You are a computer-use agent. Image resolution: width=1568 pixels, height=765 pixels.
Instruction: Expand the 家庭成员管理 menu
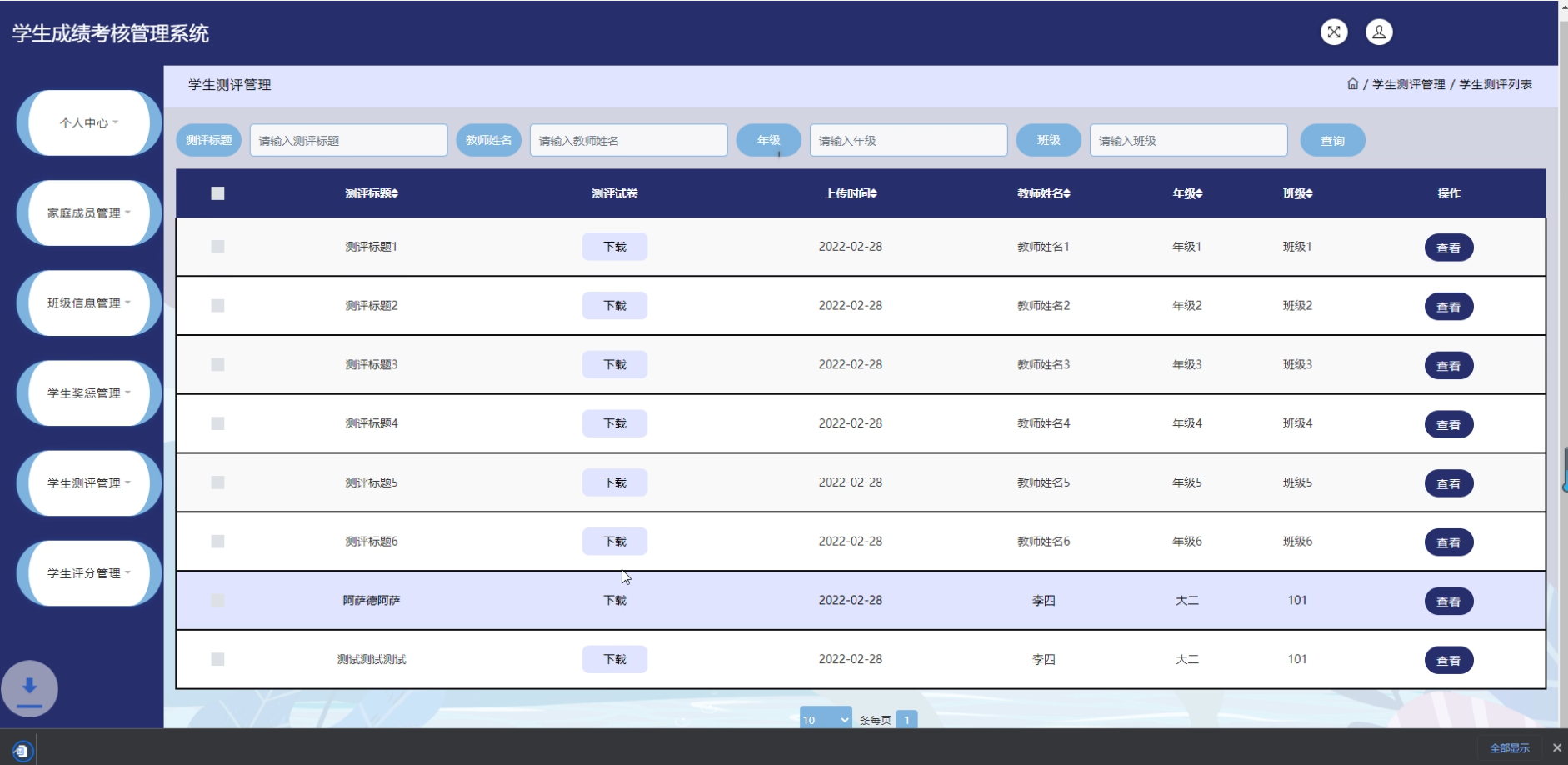click(x=89, y=213)
